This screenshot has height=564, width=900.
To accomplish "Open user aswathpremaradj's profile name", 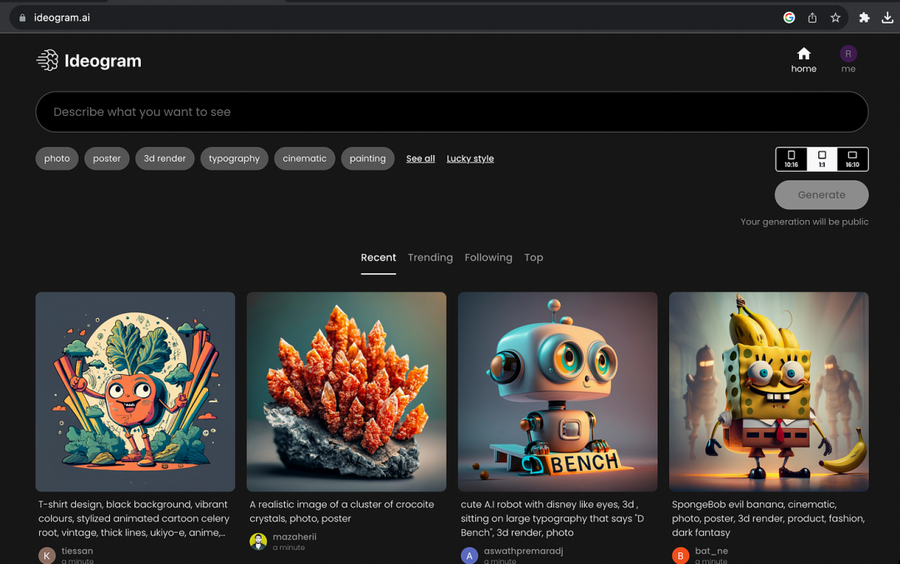I will pyautogui.click(x=523, y=550).
